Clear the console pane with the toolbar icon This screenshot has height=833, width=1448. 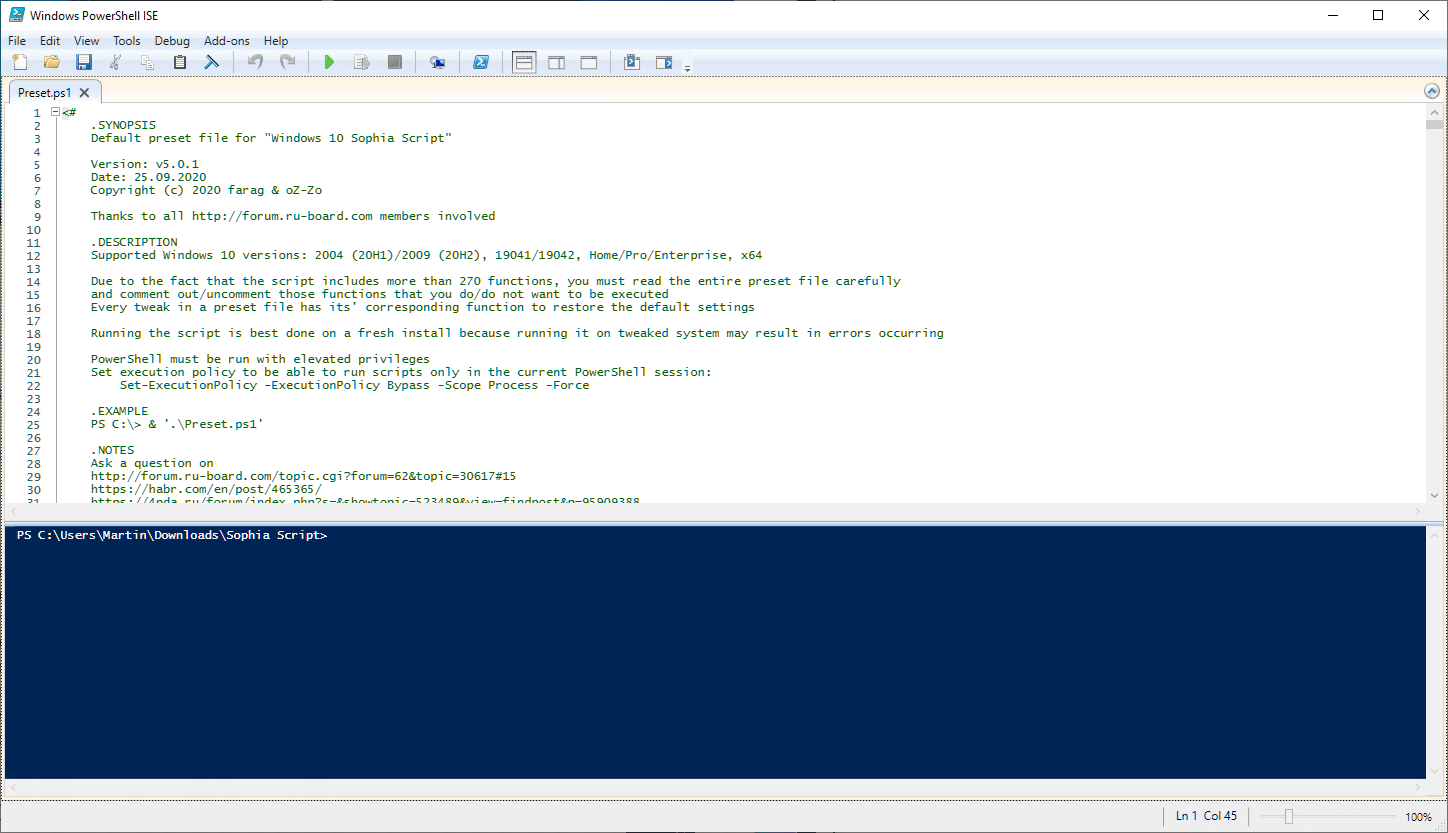click(212, 63)
